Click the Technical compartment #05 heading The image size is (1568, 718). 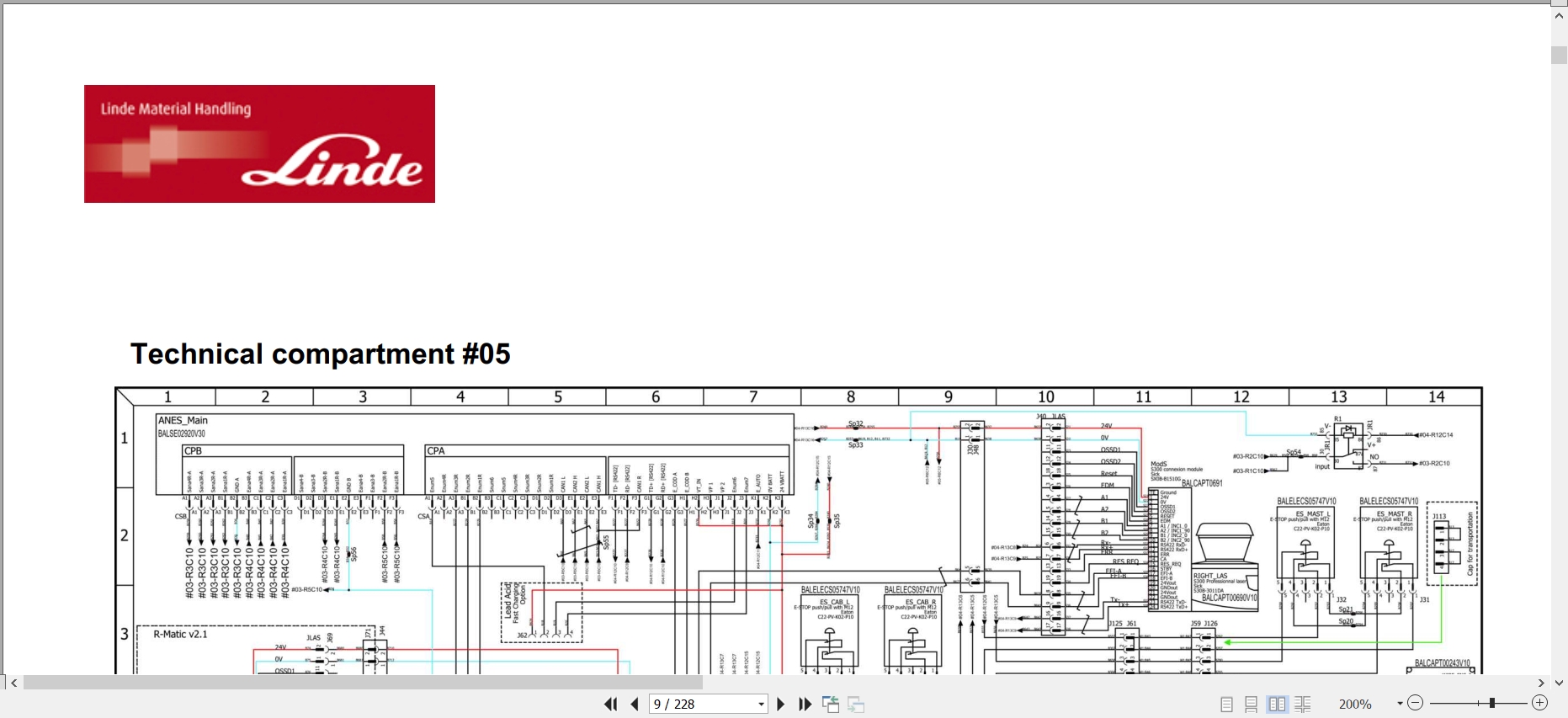[x=320, y=354]
